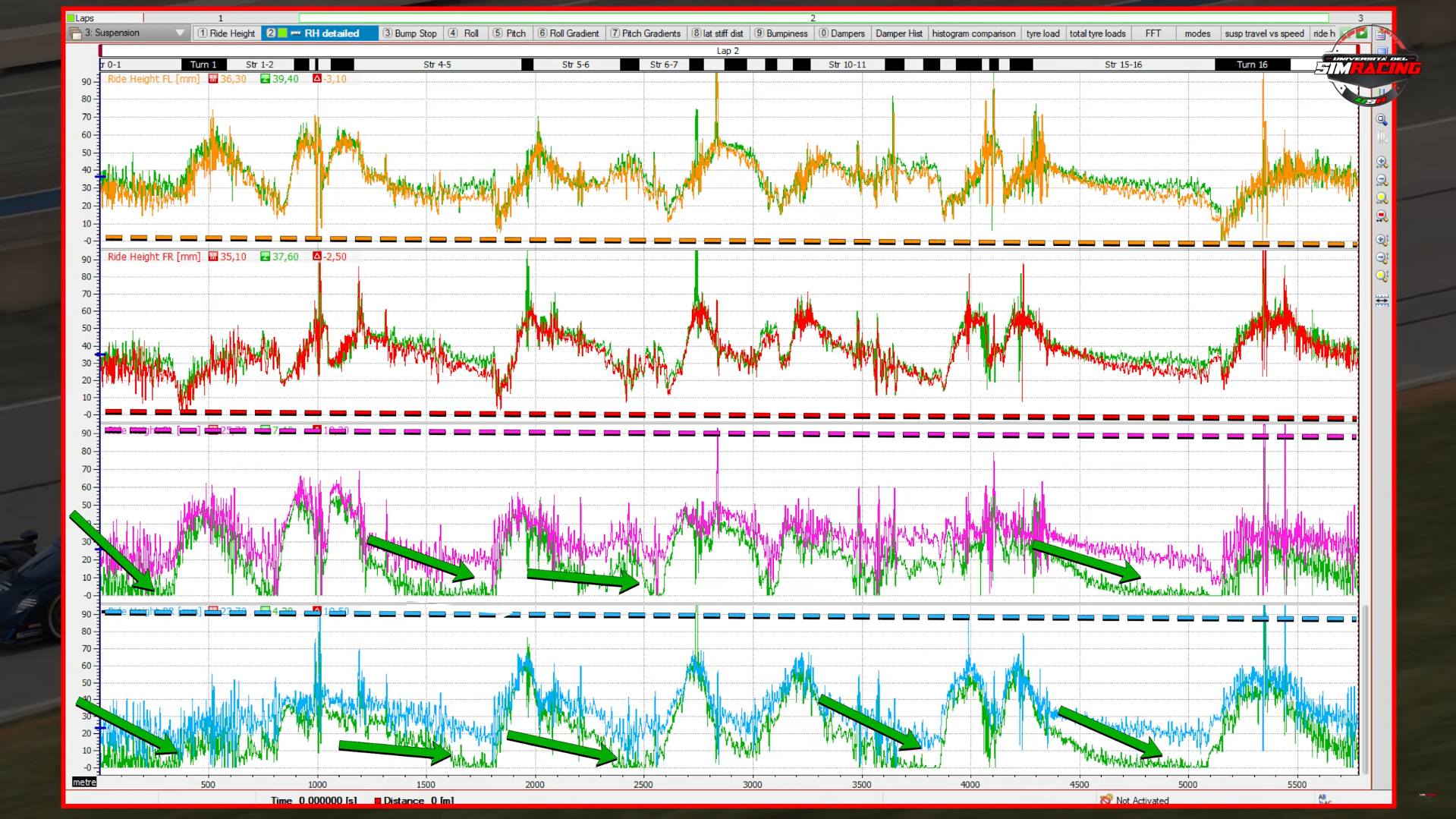Click horizontal zoom in magnifier icon
This screenshot has height=819, width=1456.
click(x=1382, y=162)
